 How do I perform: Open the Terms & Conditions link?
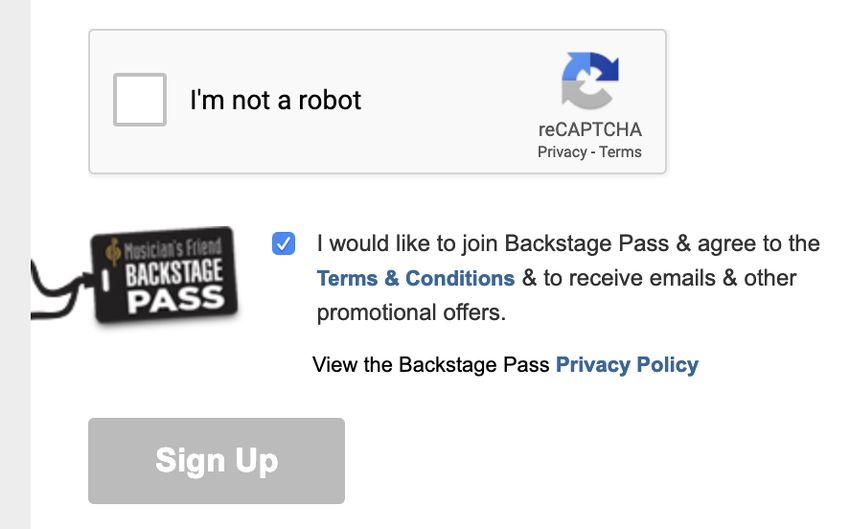pos(415,278)
